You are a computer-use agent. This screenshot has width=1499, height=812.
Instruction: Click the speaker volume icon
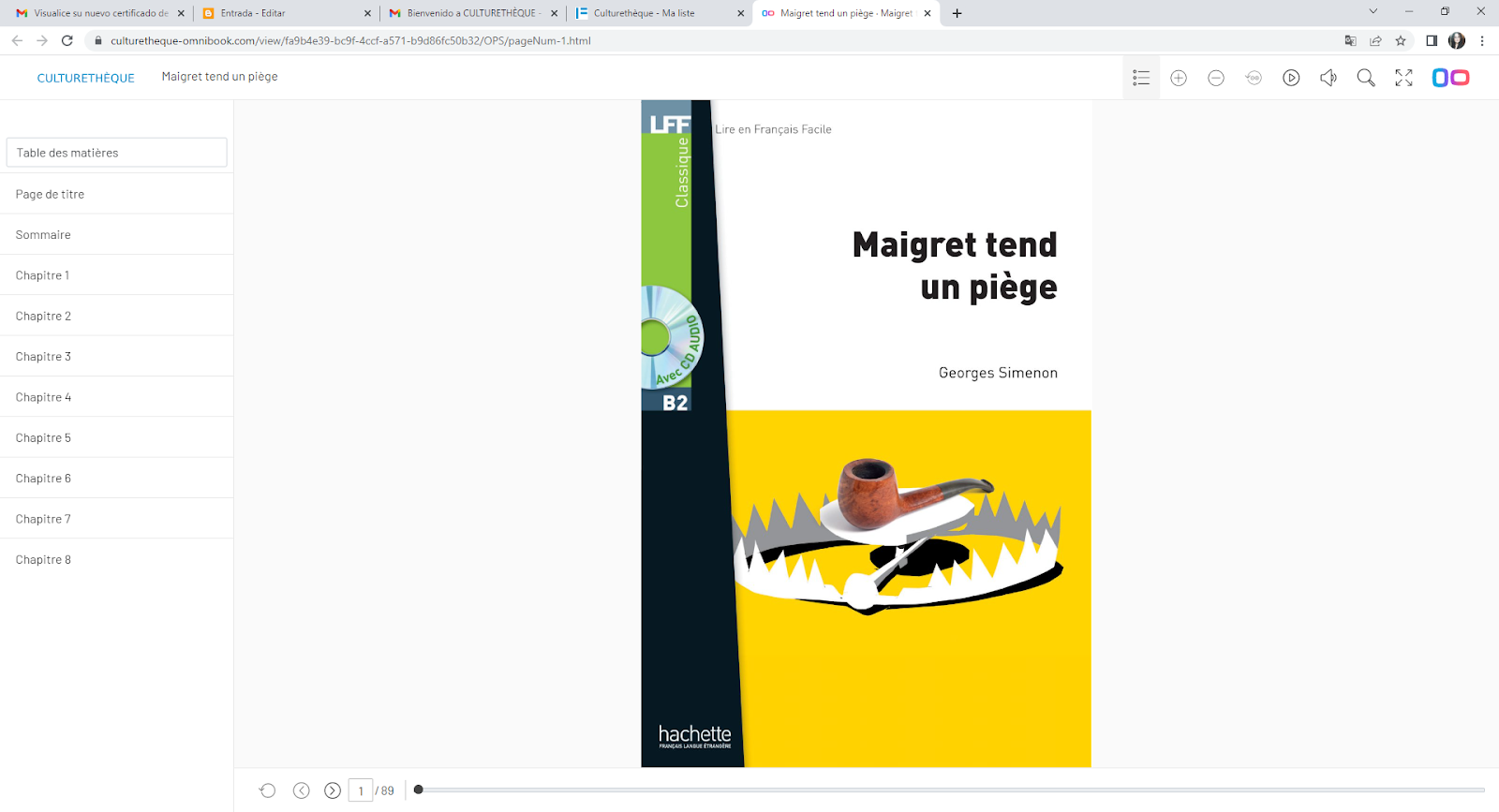pyautogui.click(x=1328, y=78)
